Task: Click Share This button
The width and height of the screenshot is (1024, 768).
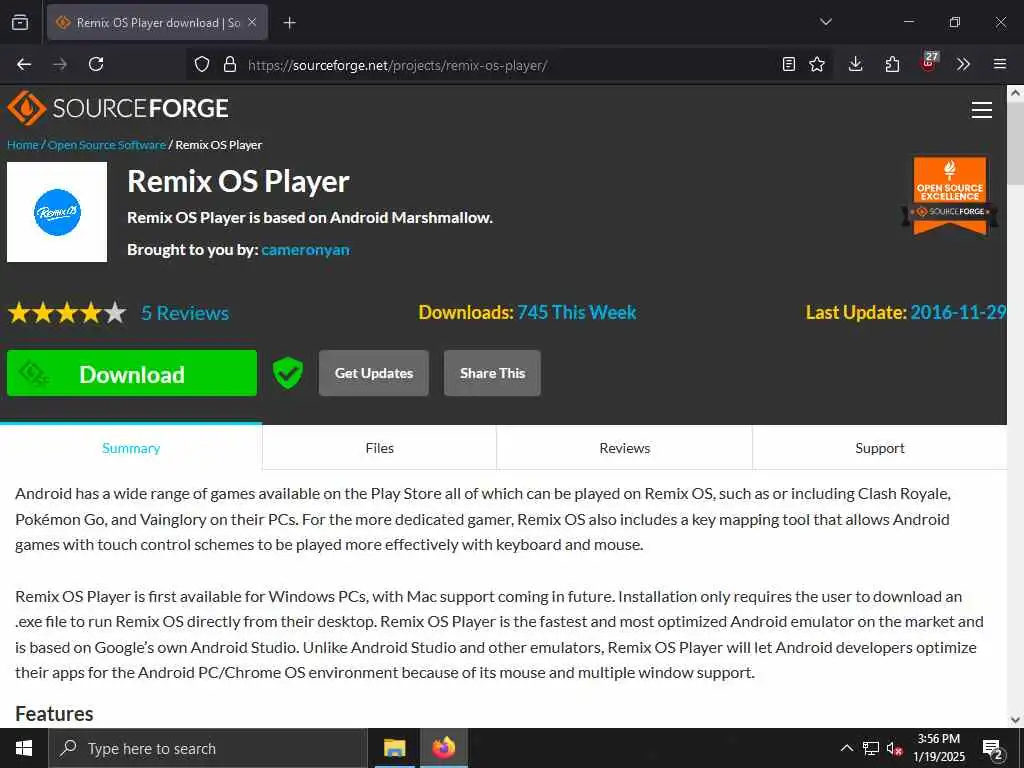Action: click(492, 373)
